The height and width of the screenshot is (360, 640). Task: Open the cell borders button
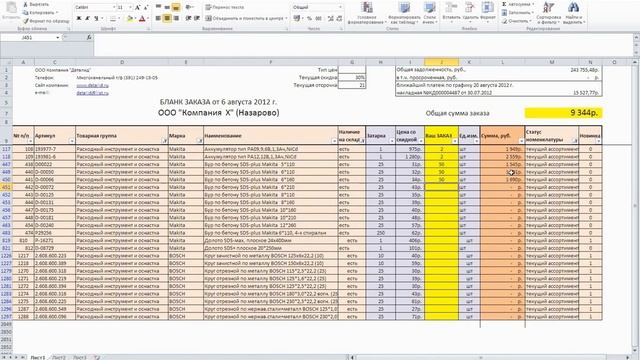coord(113,18)
